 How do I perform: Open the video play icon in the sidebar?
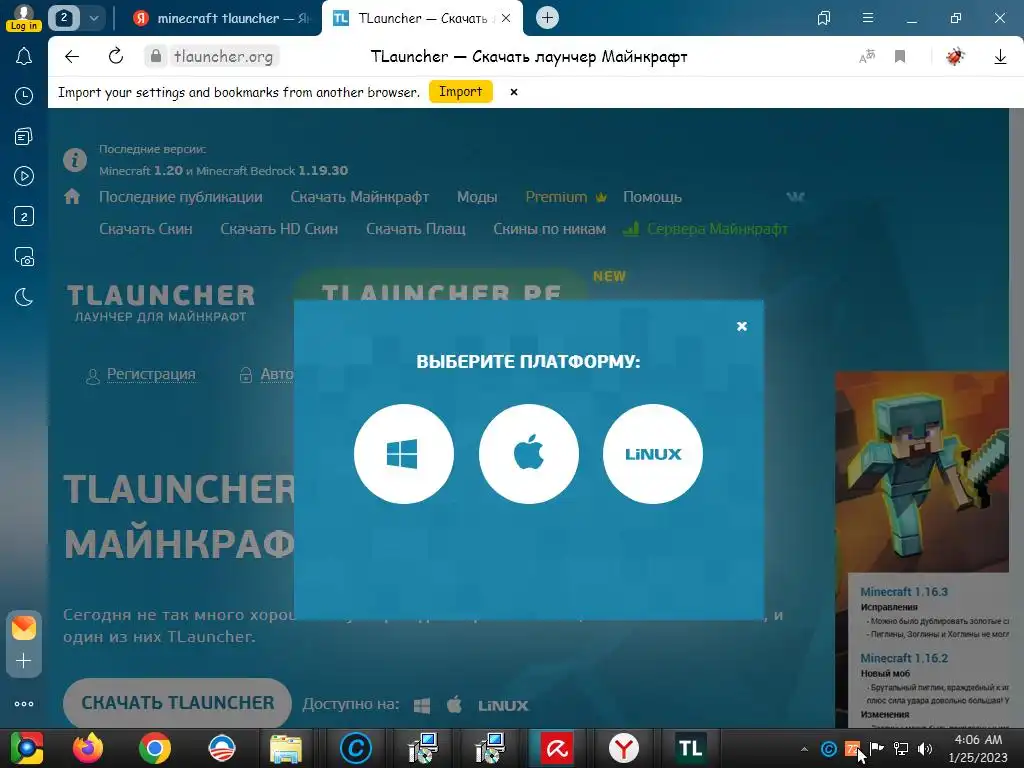24,176
